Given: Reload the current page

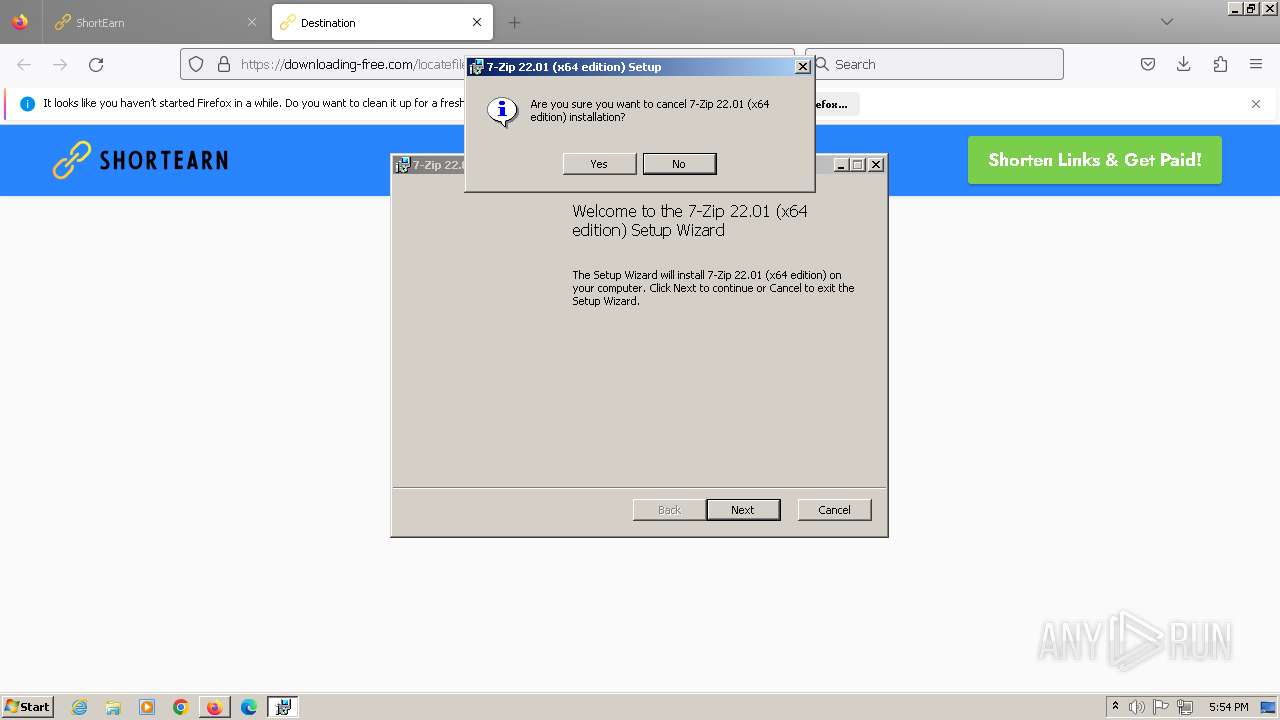Looking at the screenshot, I should click(x=96, y=64).
